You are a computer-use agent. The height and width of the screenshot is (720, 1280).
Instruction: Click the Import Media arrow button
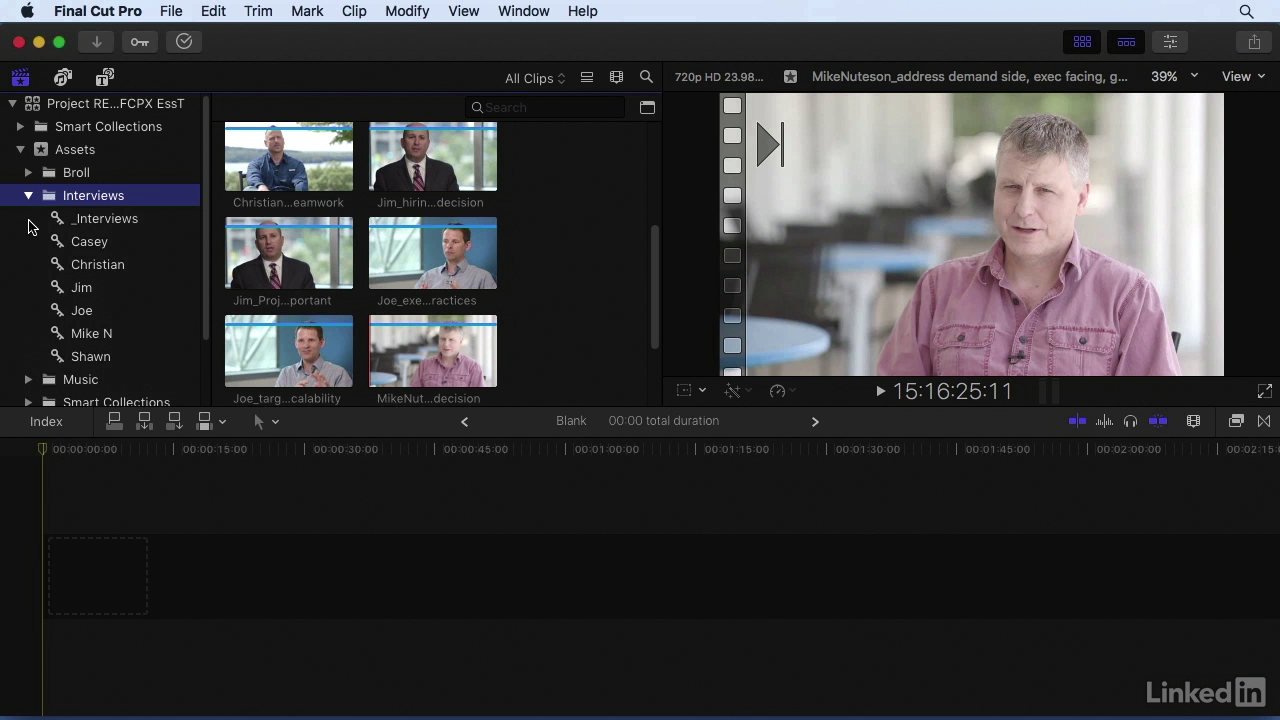(x=97, y=41)
